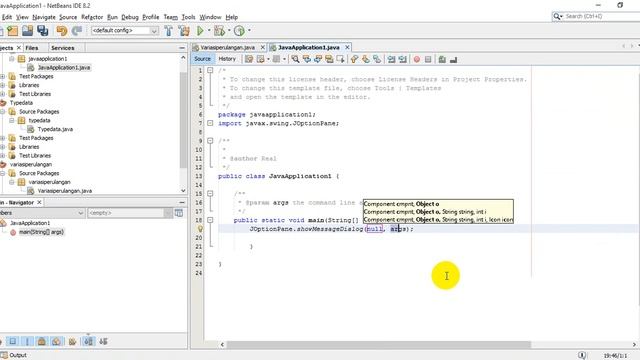Screen dimensions: 640x360
Task: Toggle Fully Qualified Names button in Navigator
Action: [x=72, y=341]
